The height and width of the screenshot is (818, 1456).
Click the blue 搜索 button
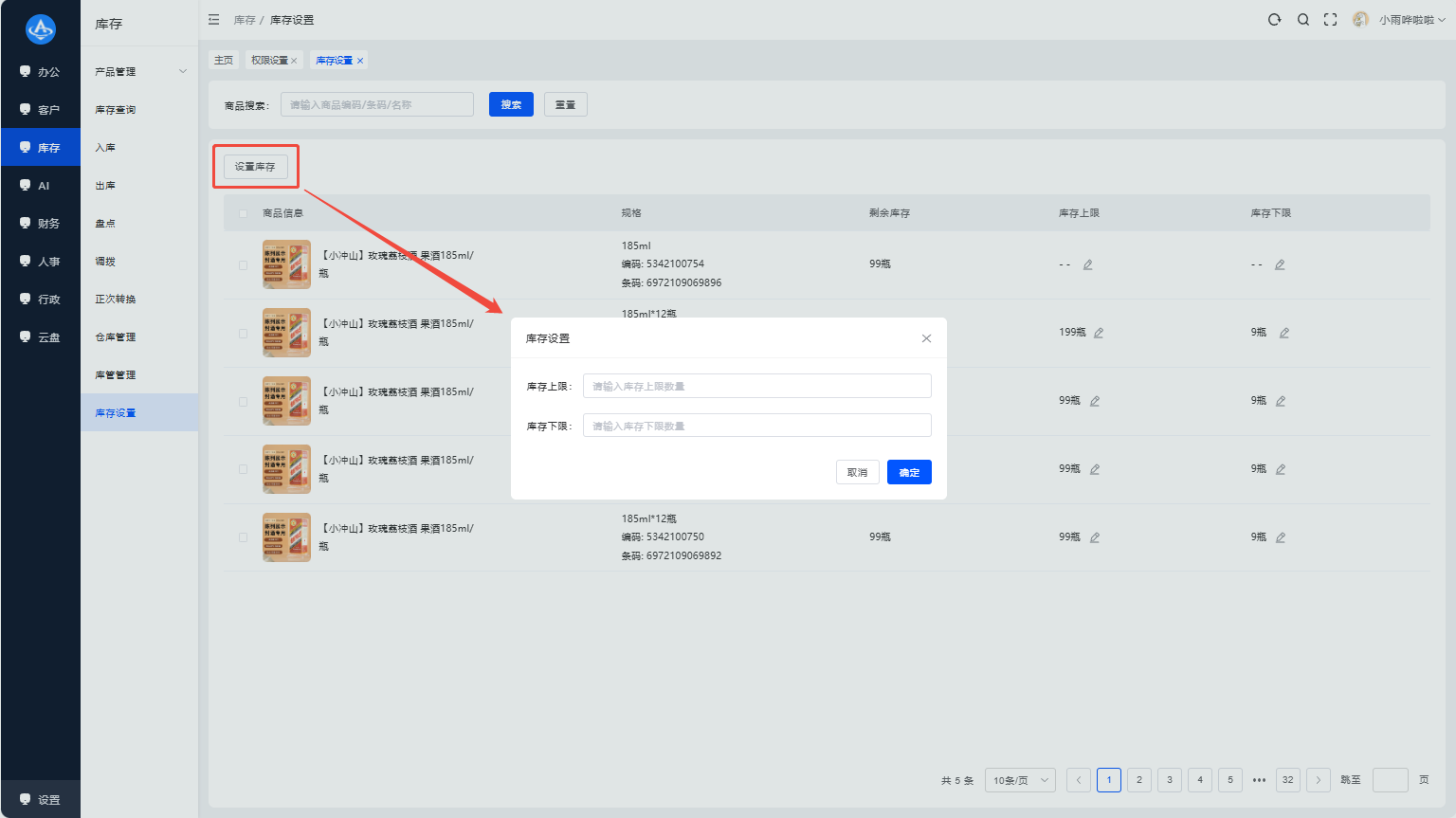511,104
